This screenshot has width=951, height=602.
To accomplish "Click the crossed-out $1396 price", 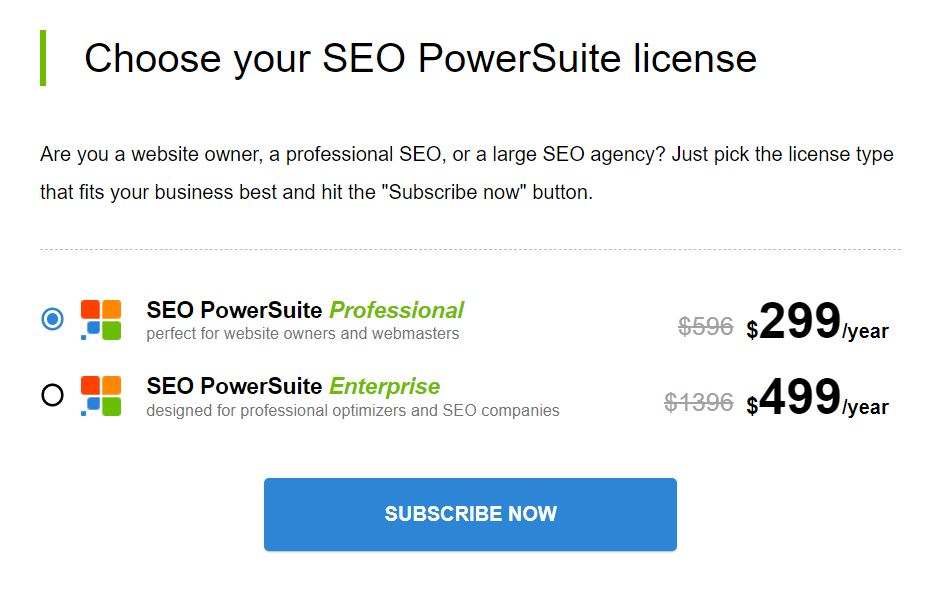I will [x=699, y=403].
